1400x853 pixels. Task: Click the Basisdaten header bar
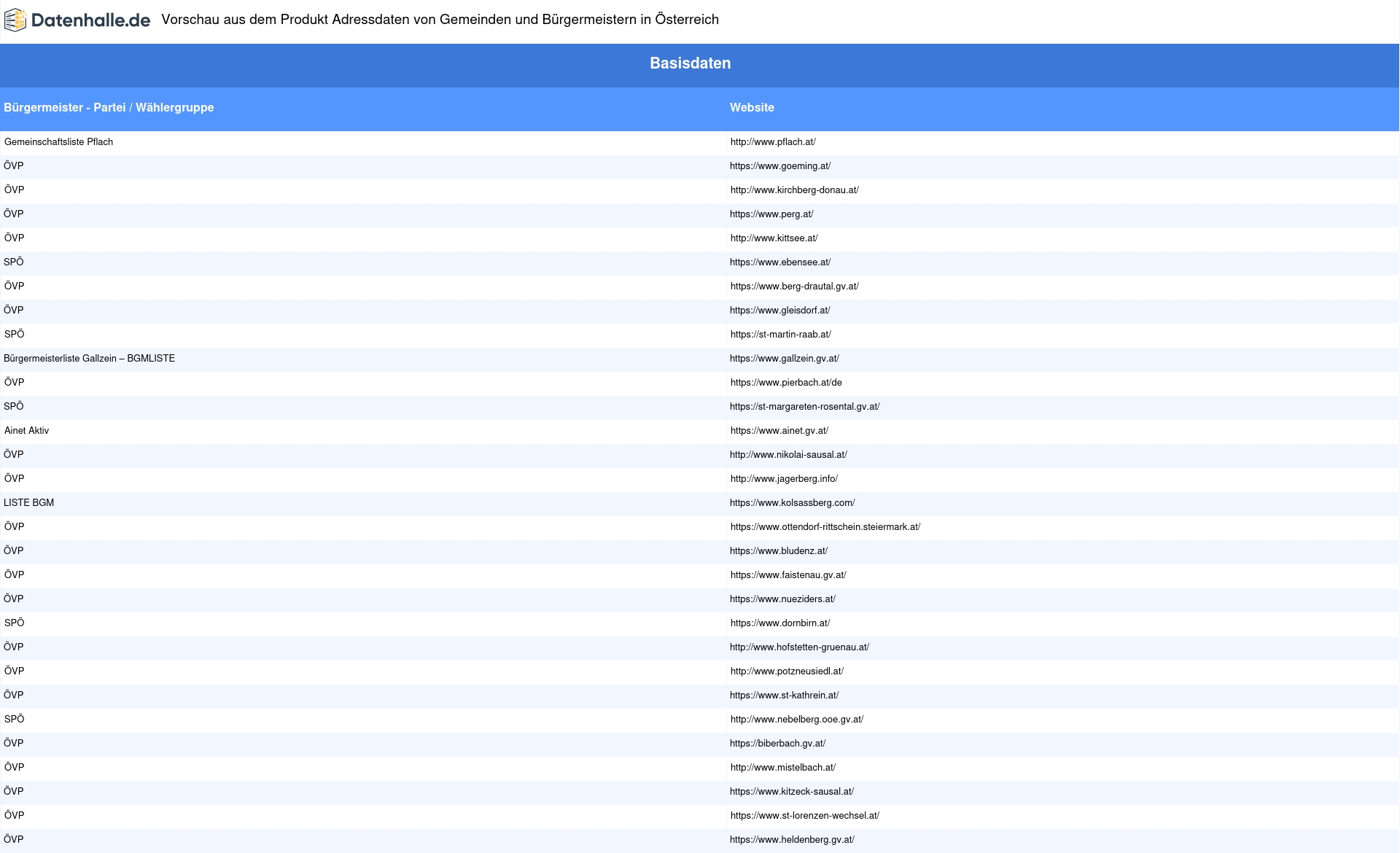pyautogui.click(x=700, y=64)
